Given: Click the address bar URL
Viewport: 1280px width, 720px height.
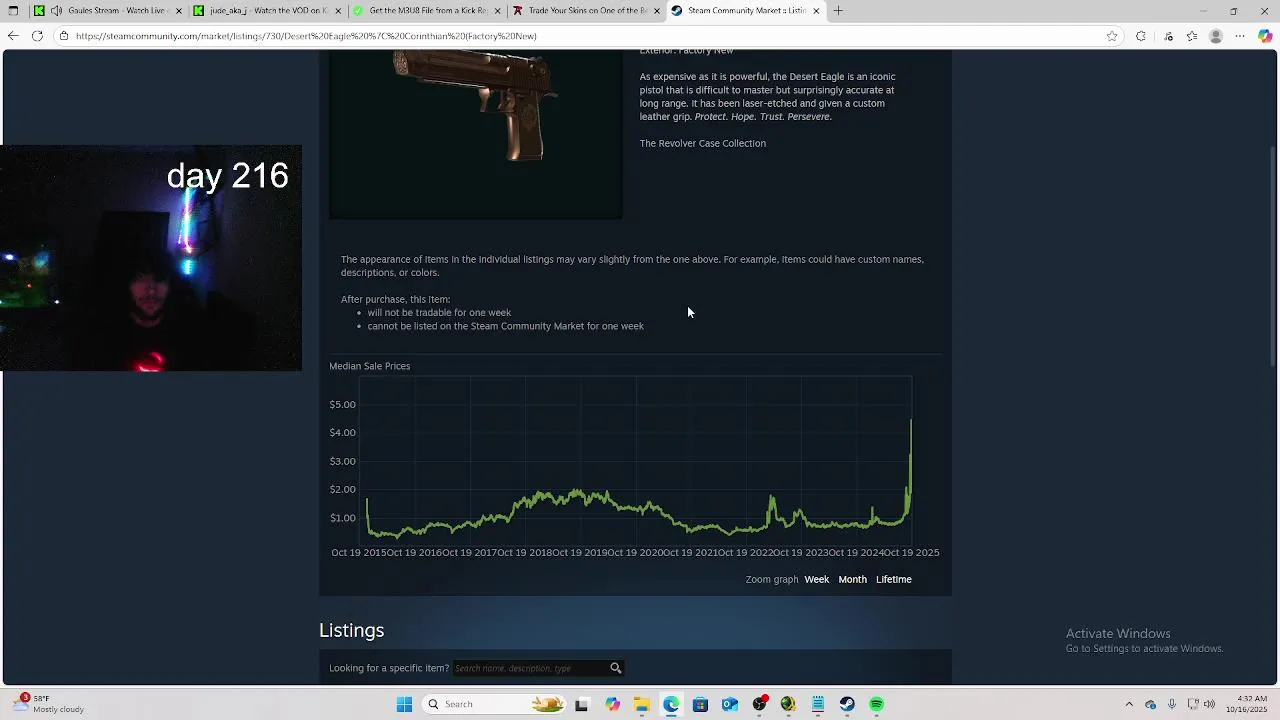Looking at the screenshot, I should pyautogui.click(x=306, y=36).
